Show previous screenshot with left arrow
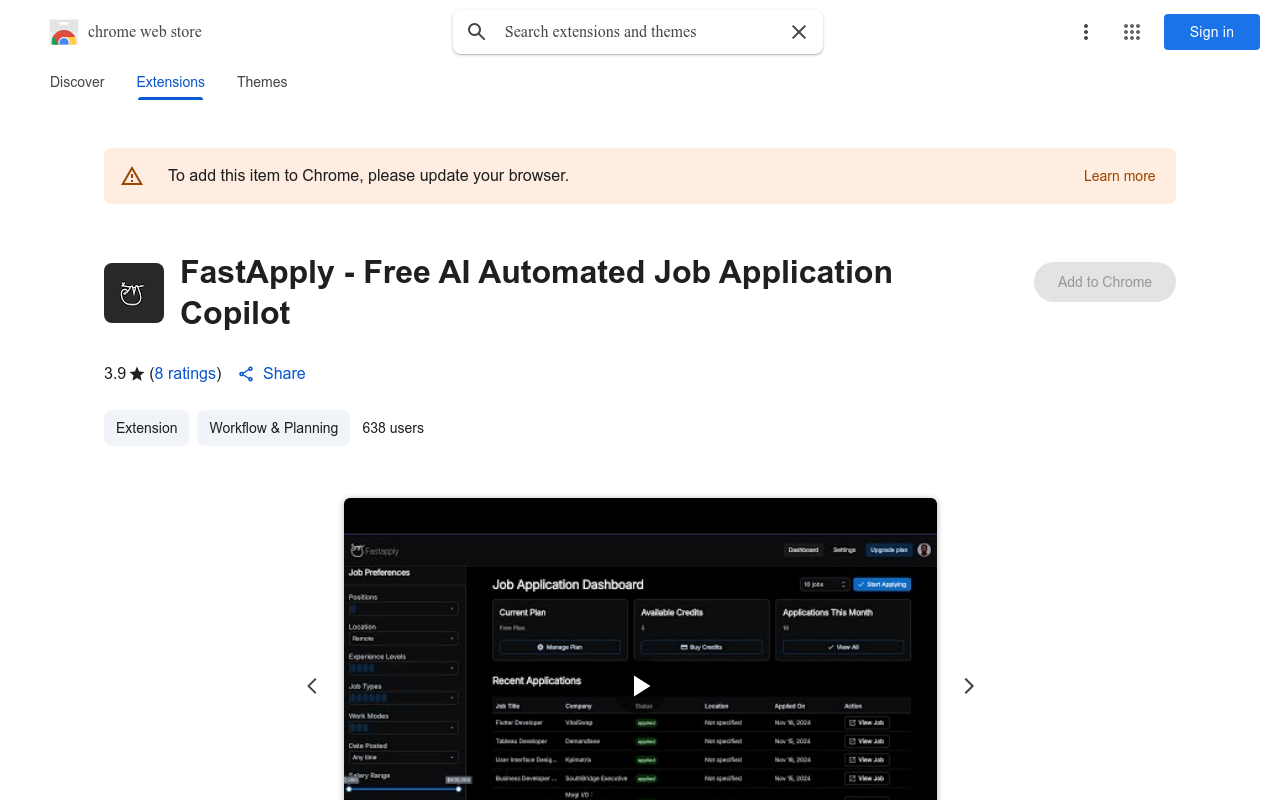 pyautogui.click(x=312, y=686)
